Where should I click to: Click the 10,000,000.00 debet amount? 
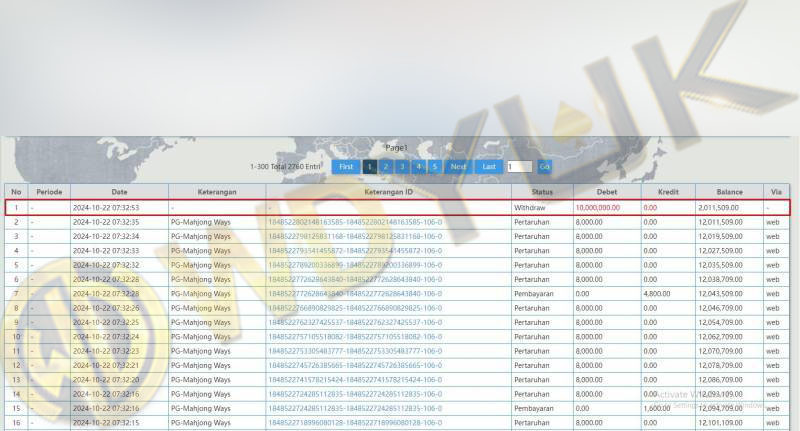tap(598, 208)
